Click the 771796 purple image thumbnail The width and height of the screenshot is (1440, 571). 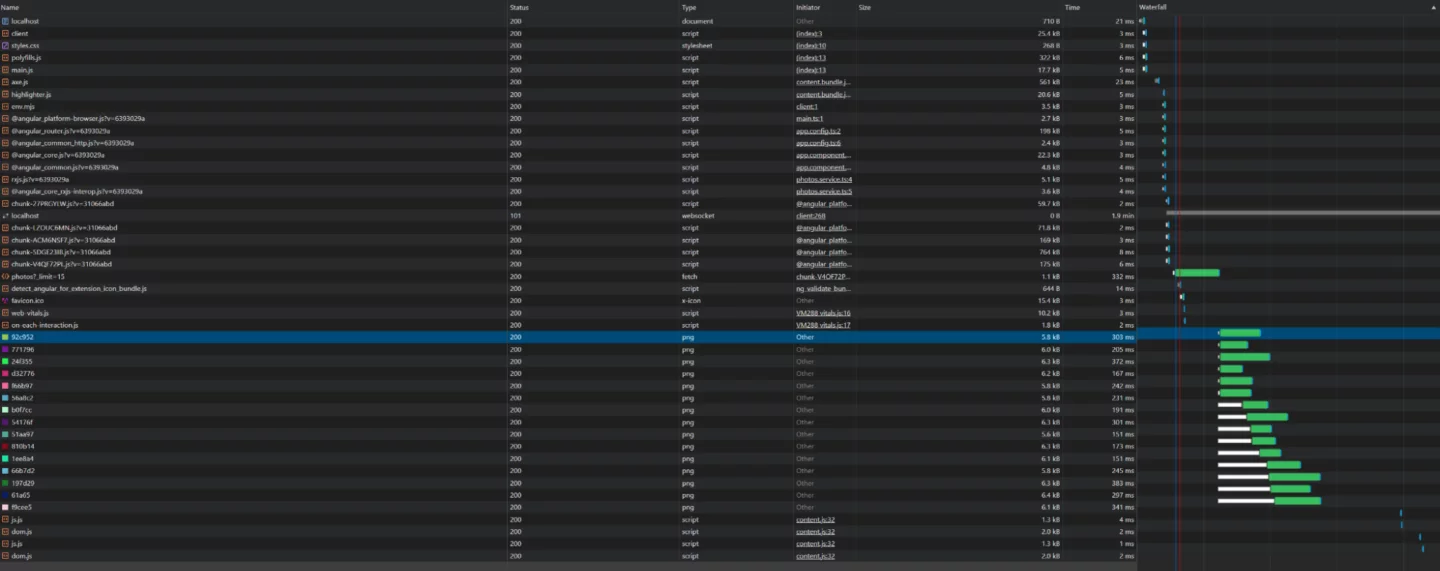point(5,349)
